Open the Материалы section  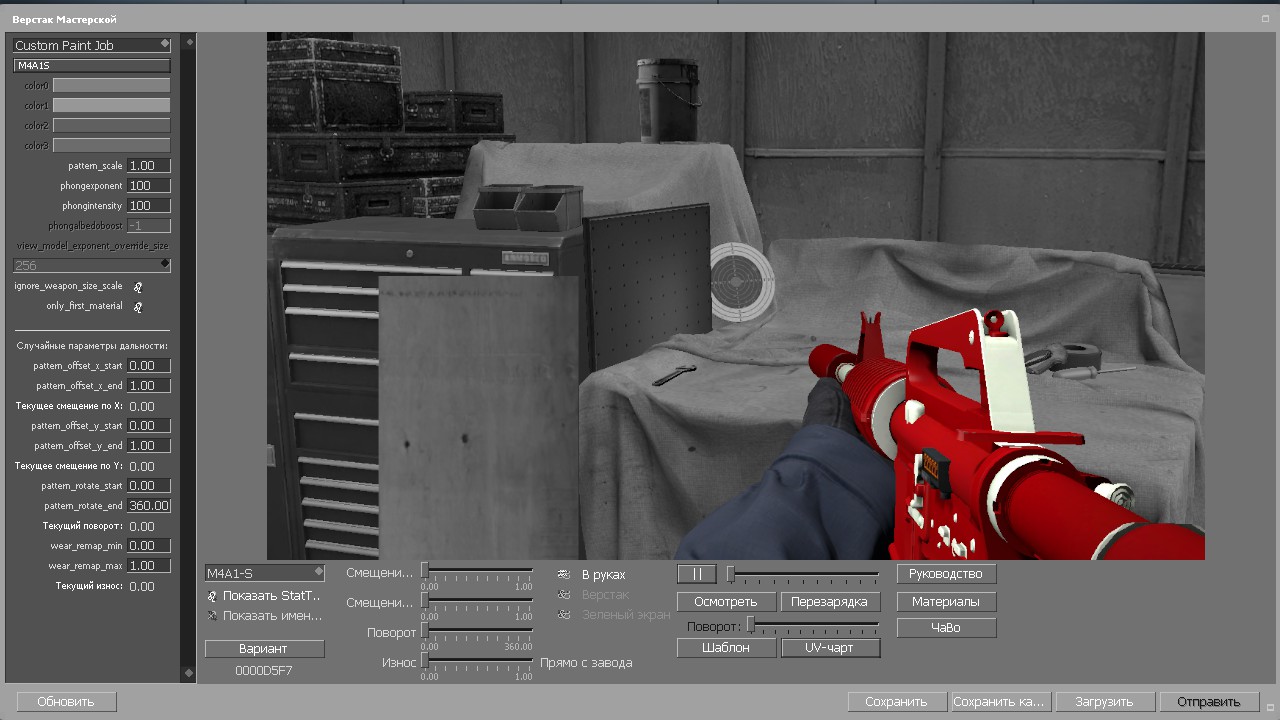coord(947,602)
